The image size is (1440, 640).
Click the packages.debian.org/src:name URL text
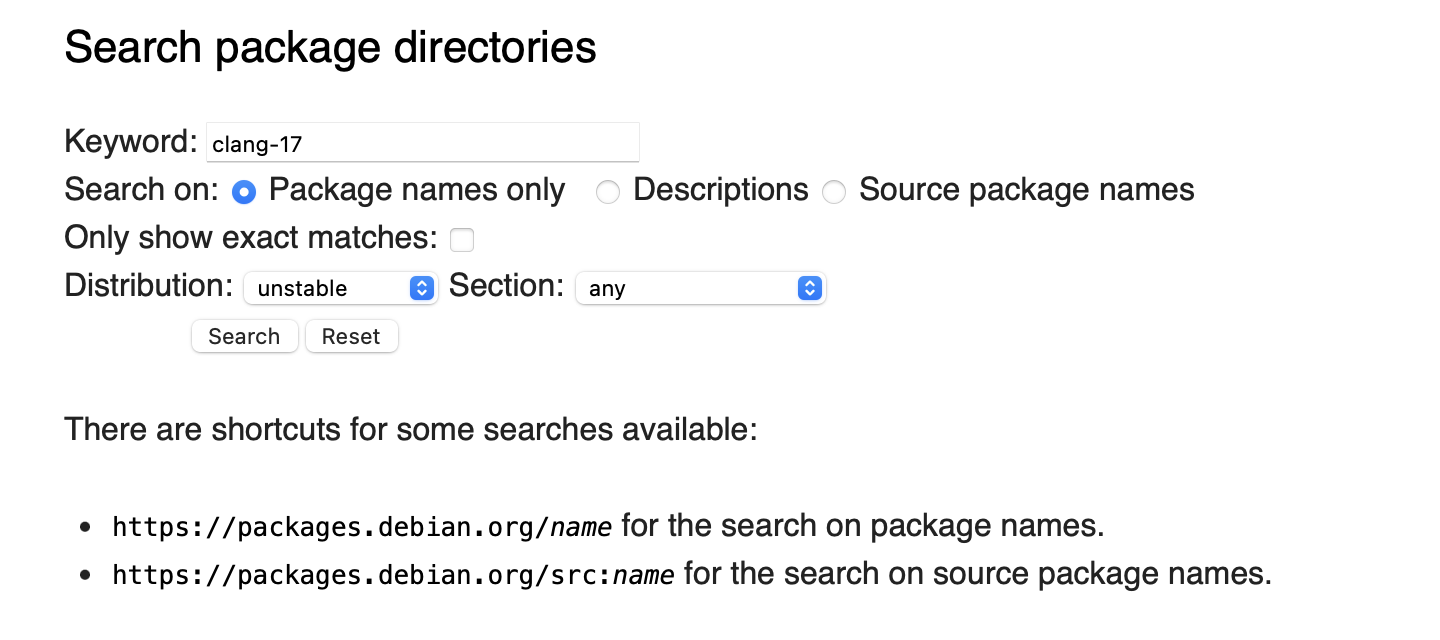[393, 575]
